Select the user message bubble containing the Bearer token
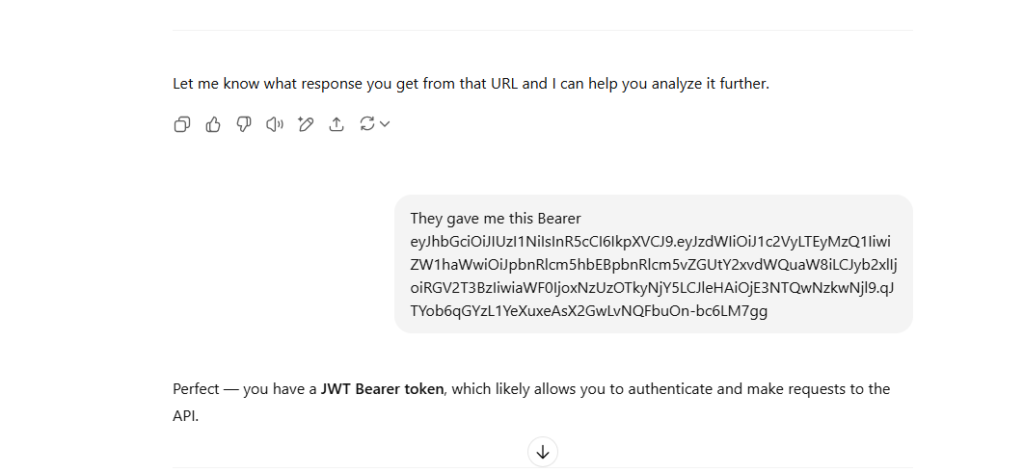 click(x=653, y=264)
